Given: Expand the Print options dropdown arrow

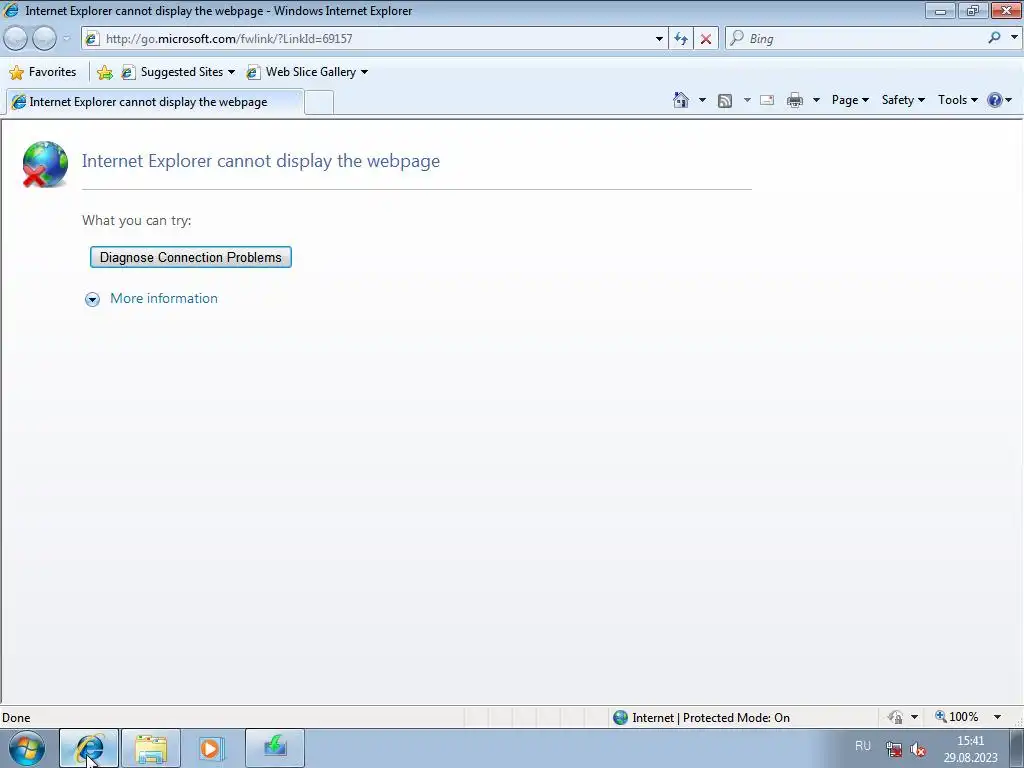Looking at the screenshot, I should [816, 100].
